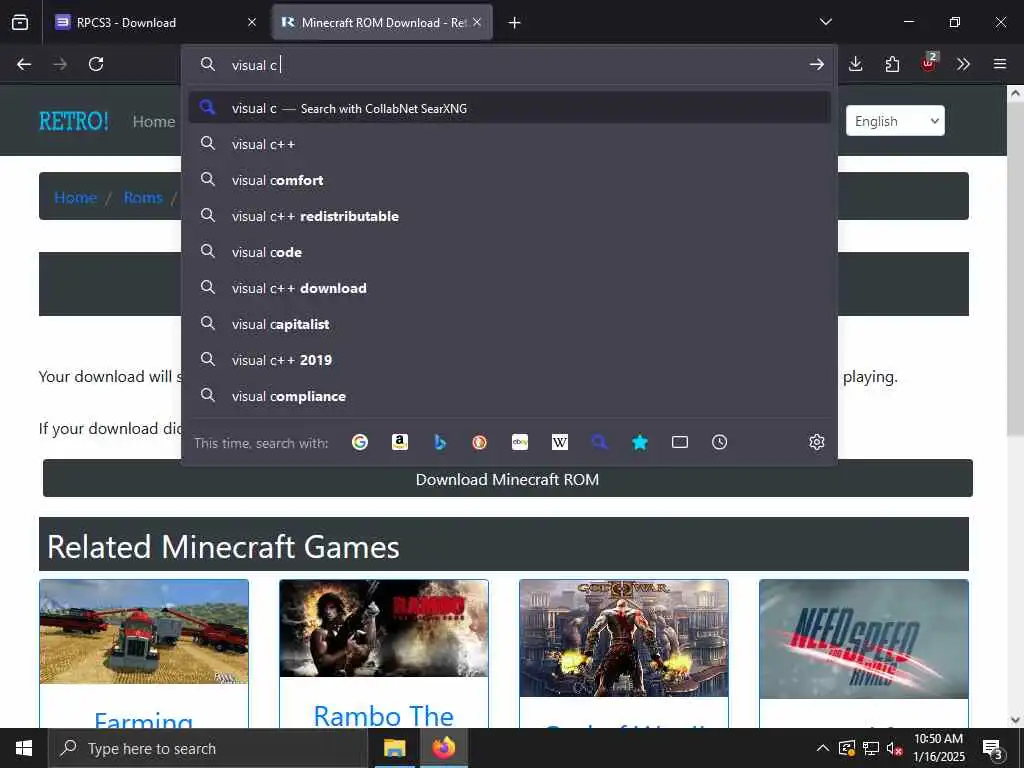The image size is (1024, 768).
Task: Go forward one page
Action: point(60,64)
